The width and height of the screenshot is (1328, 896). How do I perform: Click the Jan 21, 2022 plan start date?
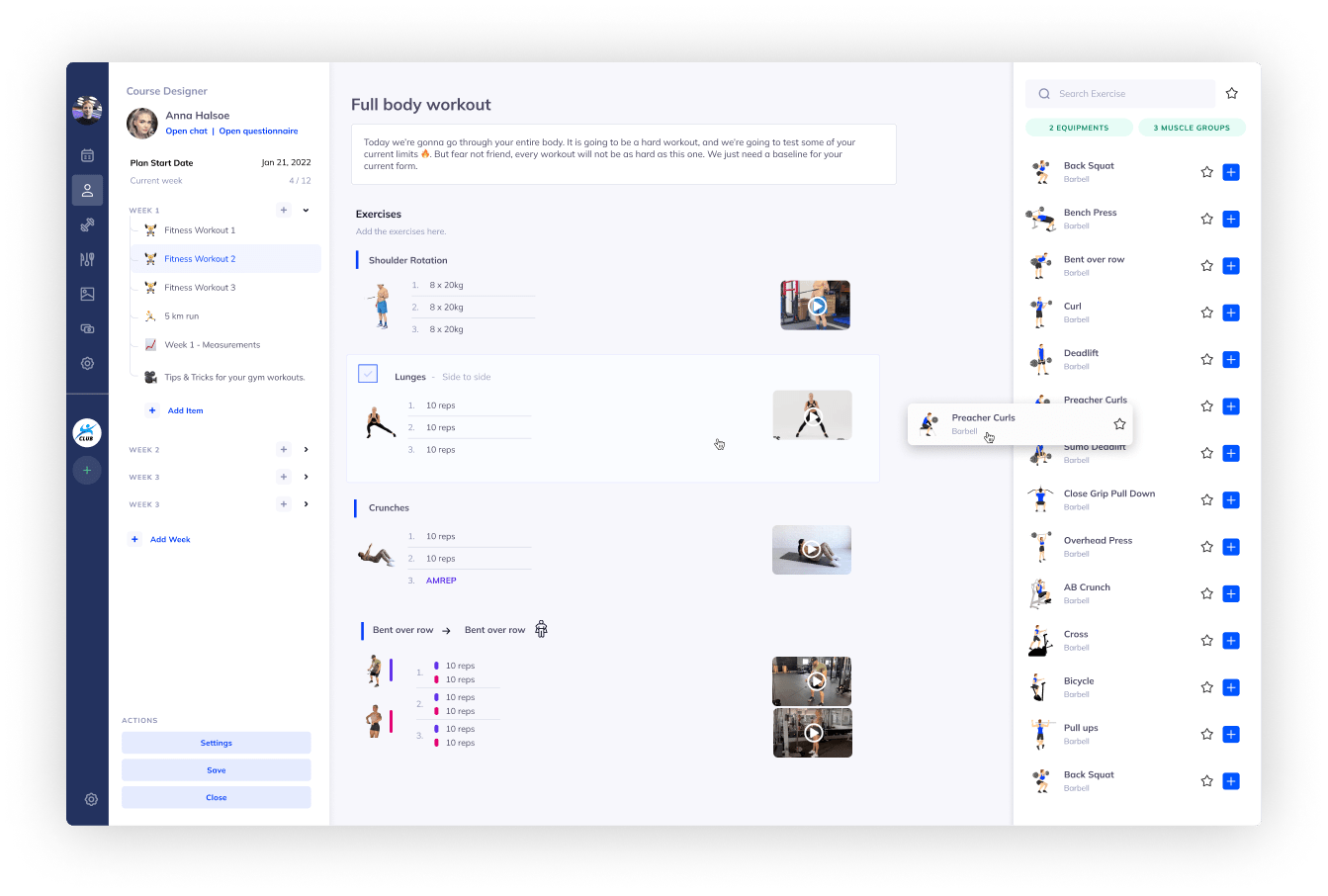287,162
